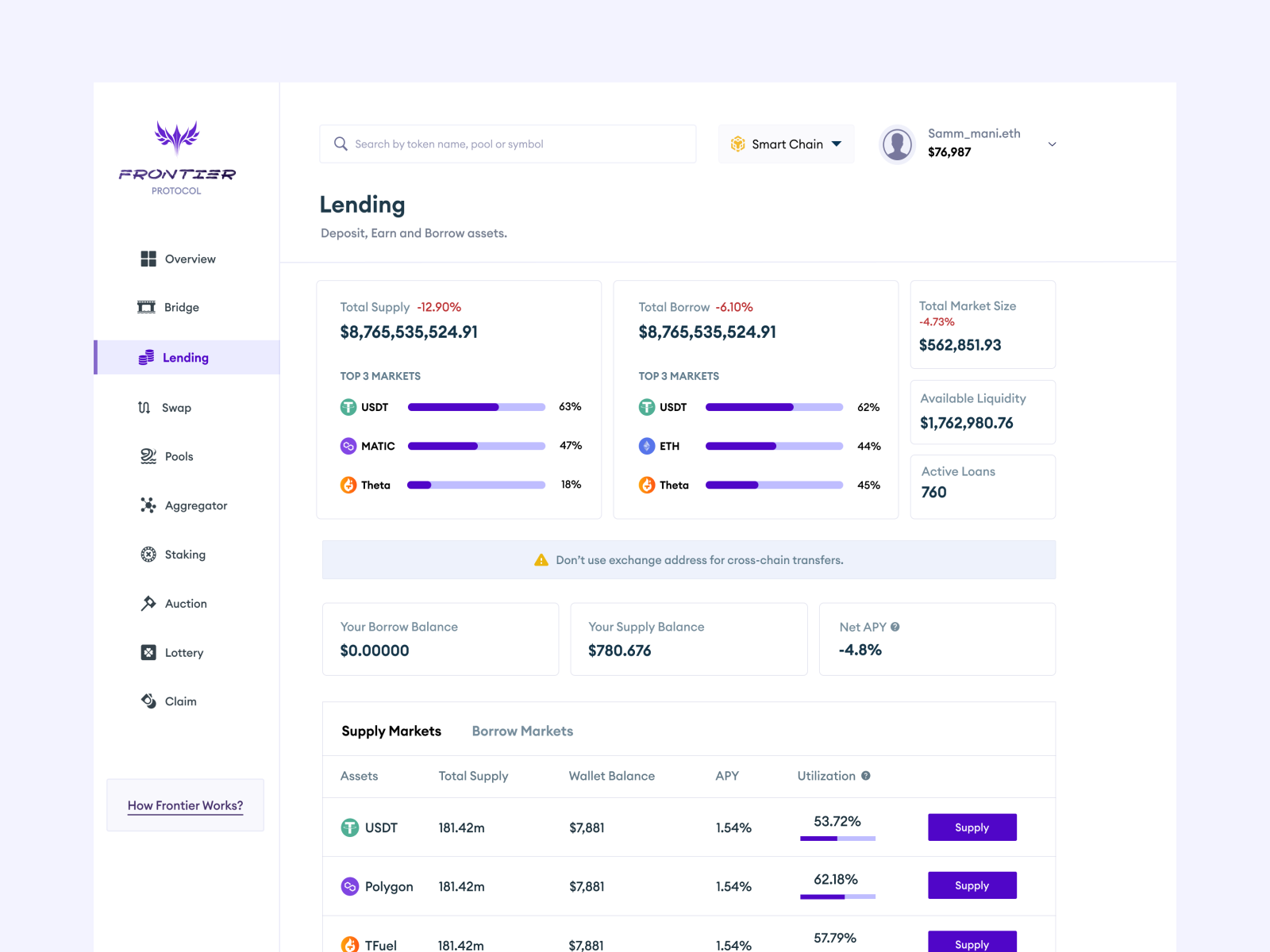Click the Utilization info icon
1270x952 pixels.
[x=866, y=776]
